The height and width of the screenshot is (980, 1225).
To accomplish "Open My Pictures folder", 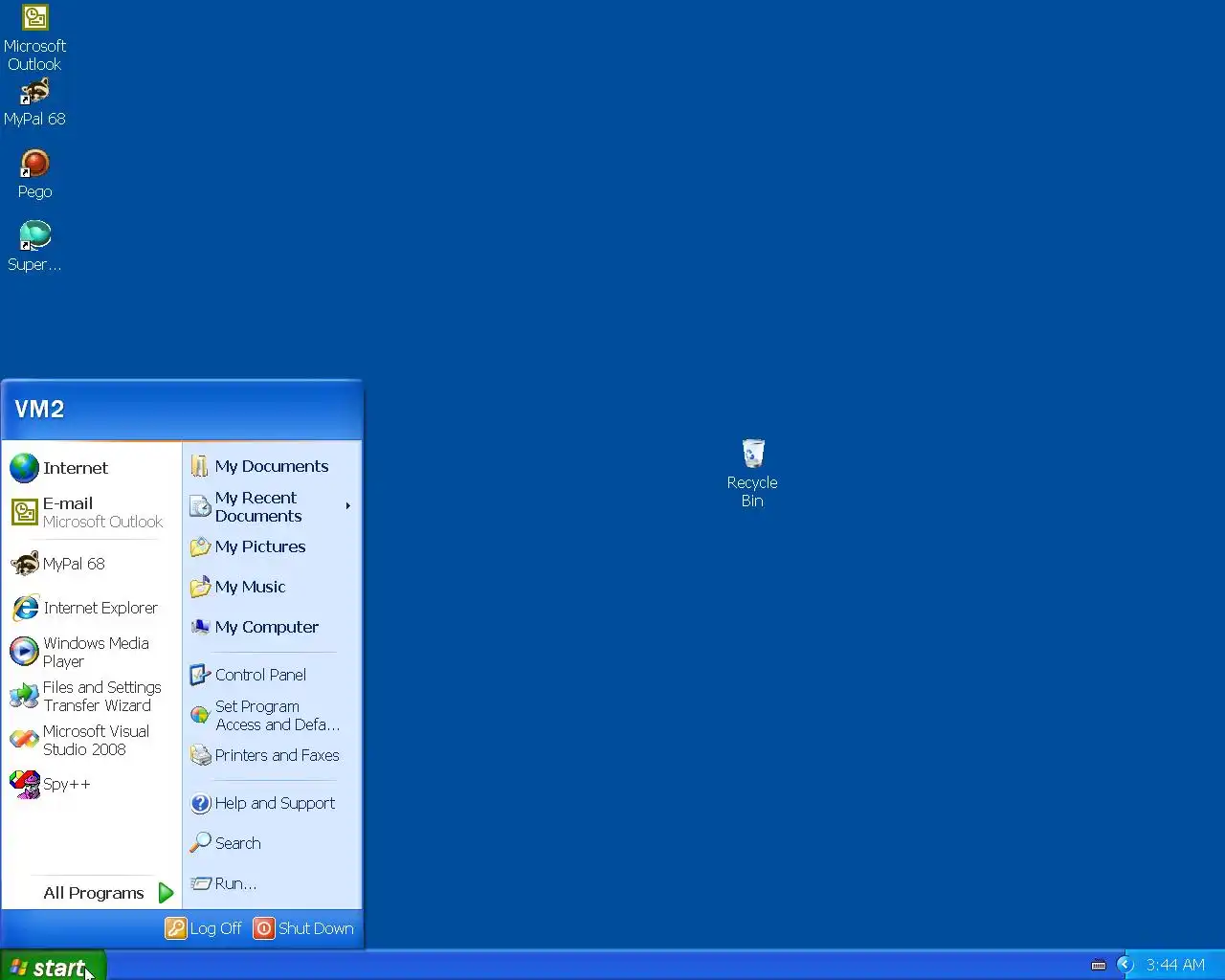I will [272, 546].
